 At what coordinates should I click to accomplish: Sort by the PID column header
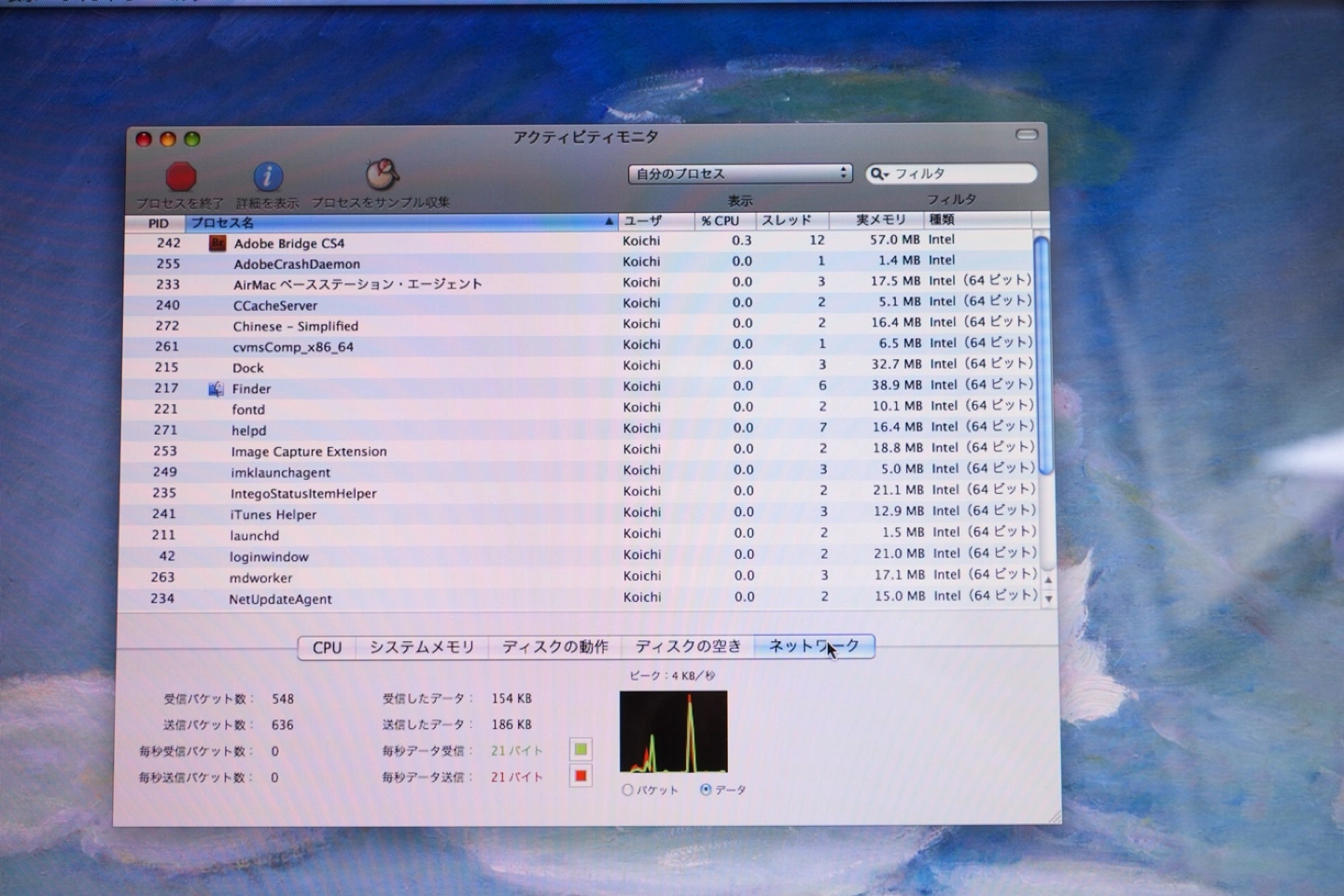coord(157,223)
